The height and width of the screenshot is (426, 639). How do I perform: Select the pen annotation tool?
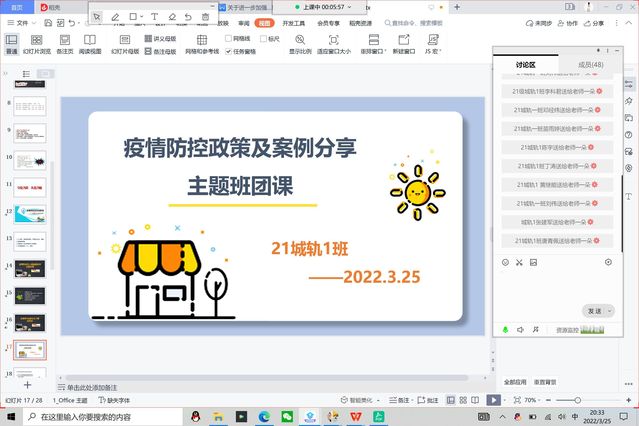[115, 17]
